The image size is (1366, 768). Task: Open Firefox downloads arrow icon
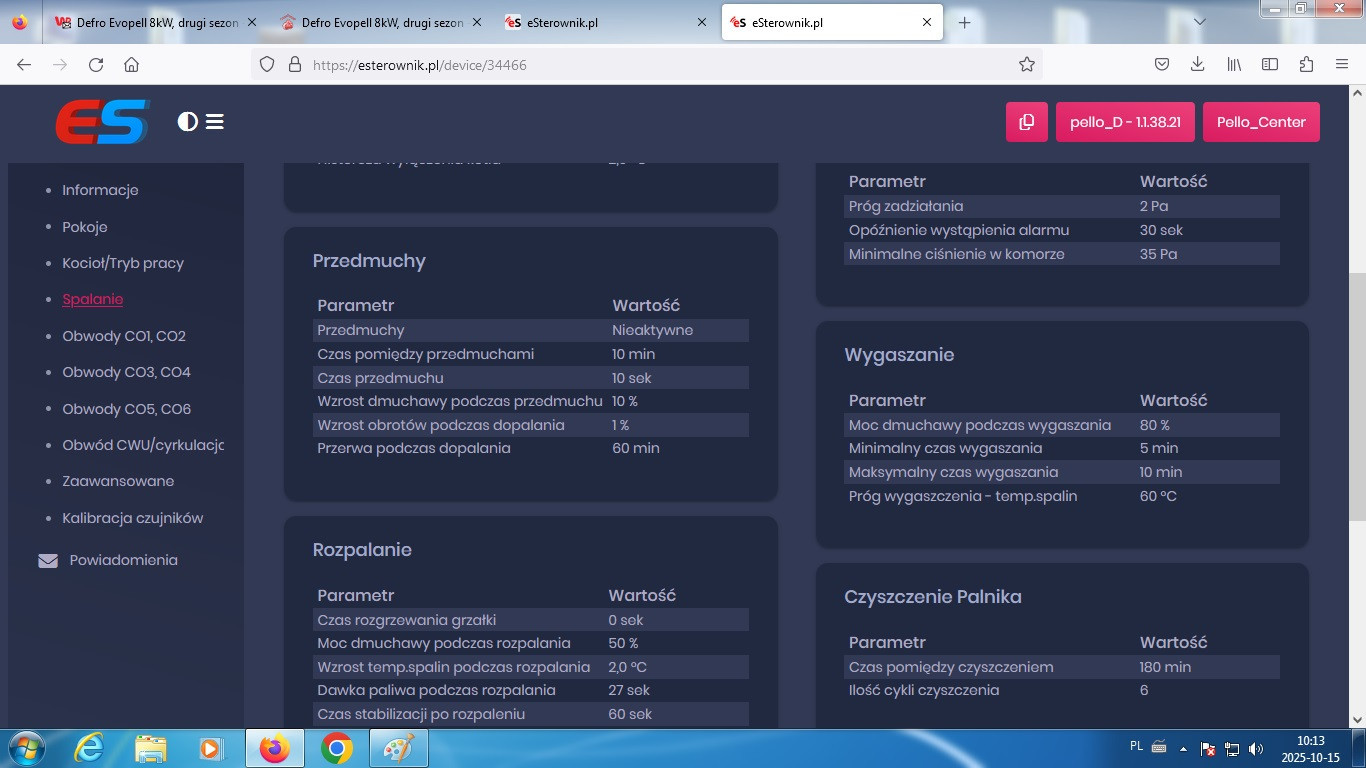pyautogui.click(x=1197, y=65)
